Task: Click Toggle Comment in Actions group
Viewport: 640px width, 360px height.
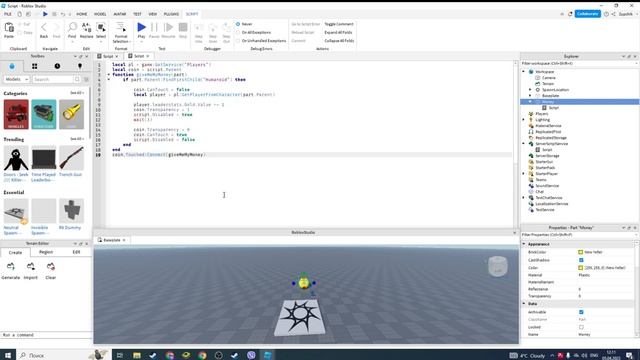Action: point(339,24)
